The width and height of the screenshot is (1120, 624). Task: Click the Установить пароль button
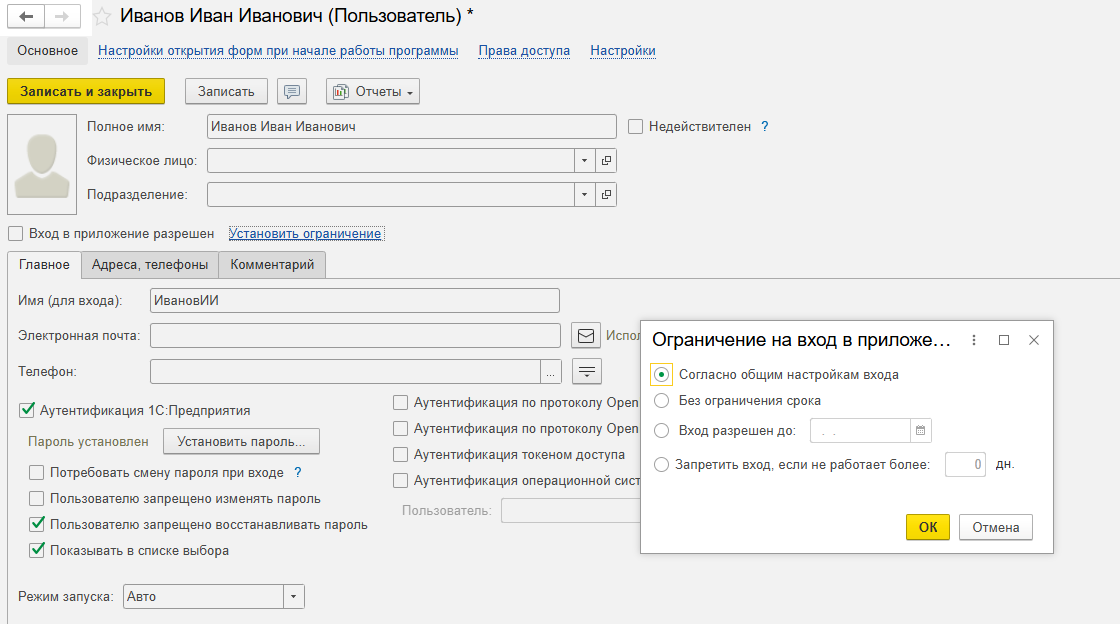pyautogui.click(x=241, y=441)
